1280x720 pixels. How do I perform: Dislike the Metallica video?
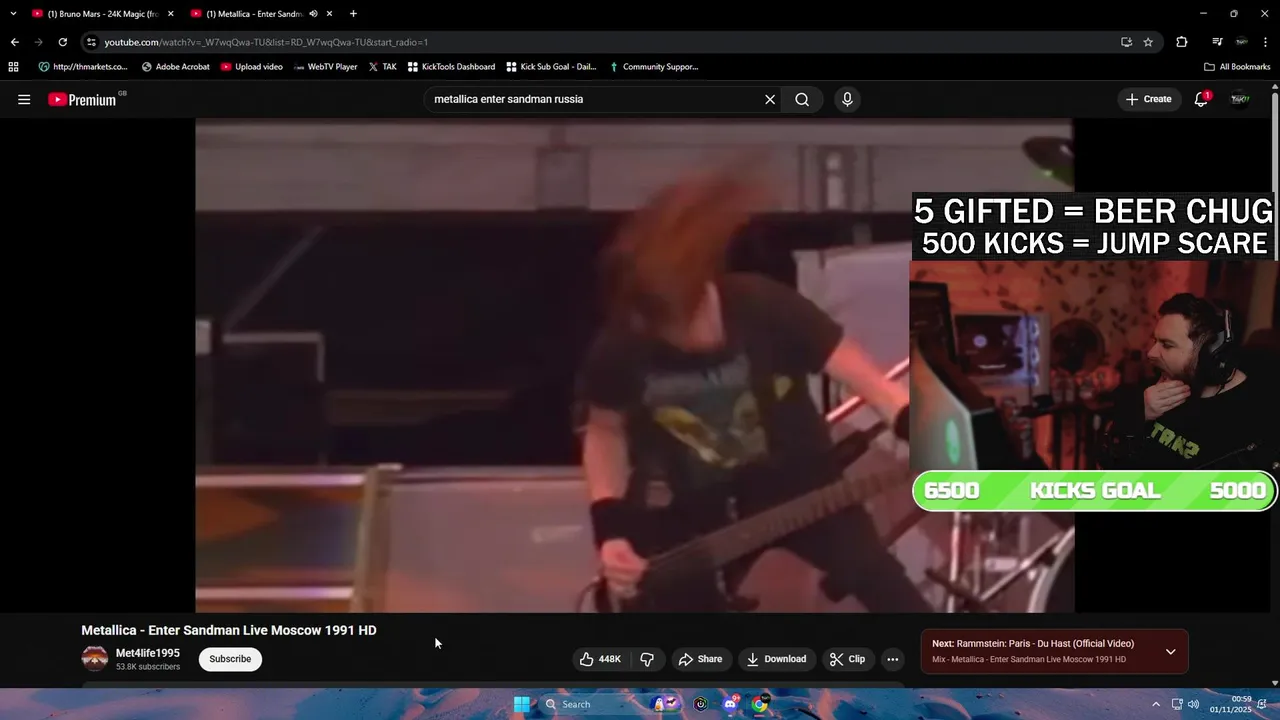tap(647, 659)
